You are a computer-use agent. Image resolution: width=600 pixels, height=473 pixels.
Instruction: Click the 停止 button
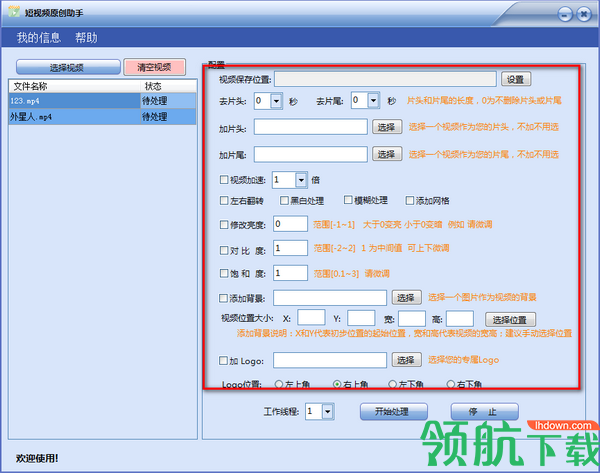tap(484, 412)
